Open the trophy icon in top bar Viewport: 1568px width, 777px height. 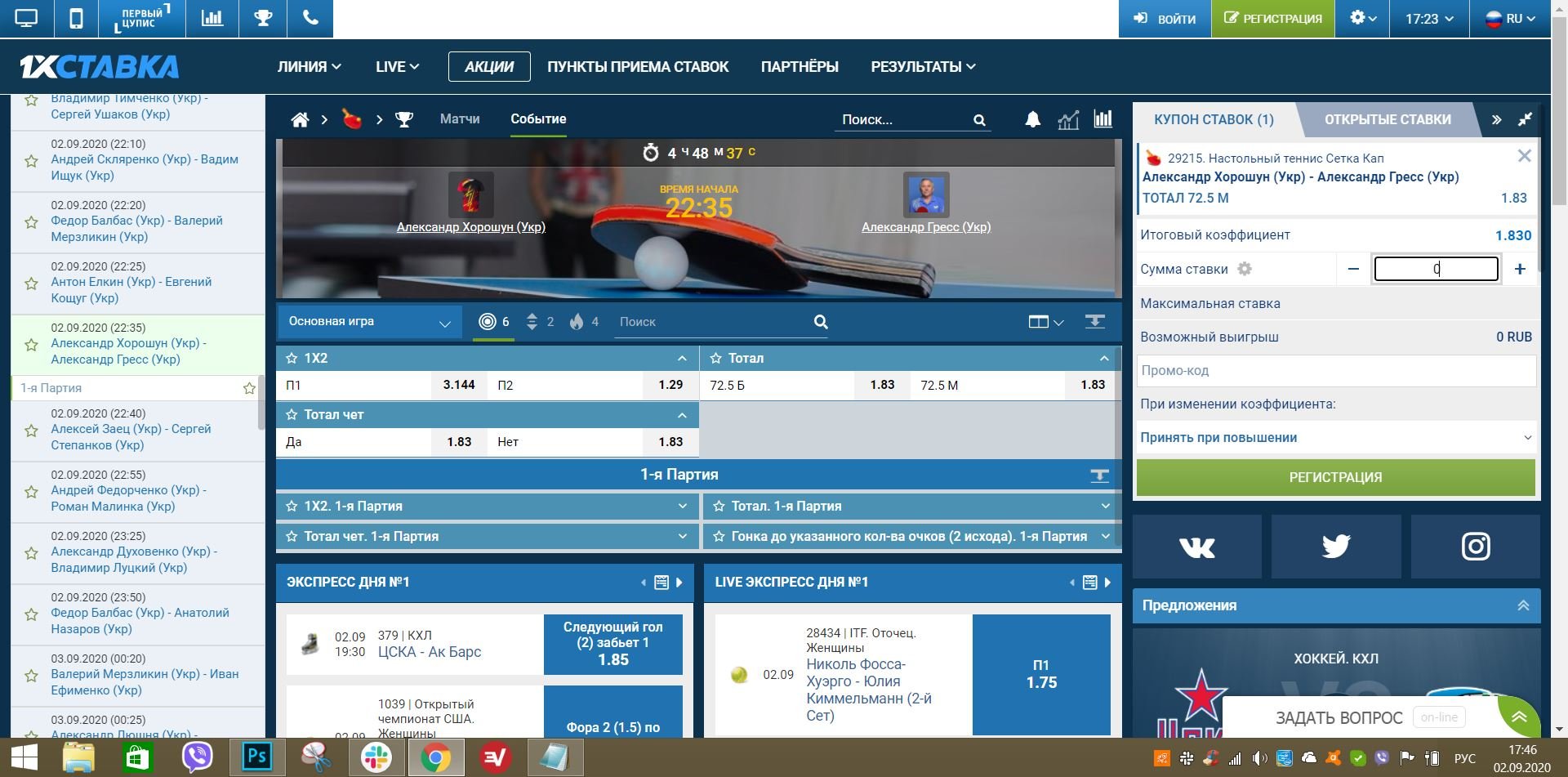pos(263,19)
